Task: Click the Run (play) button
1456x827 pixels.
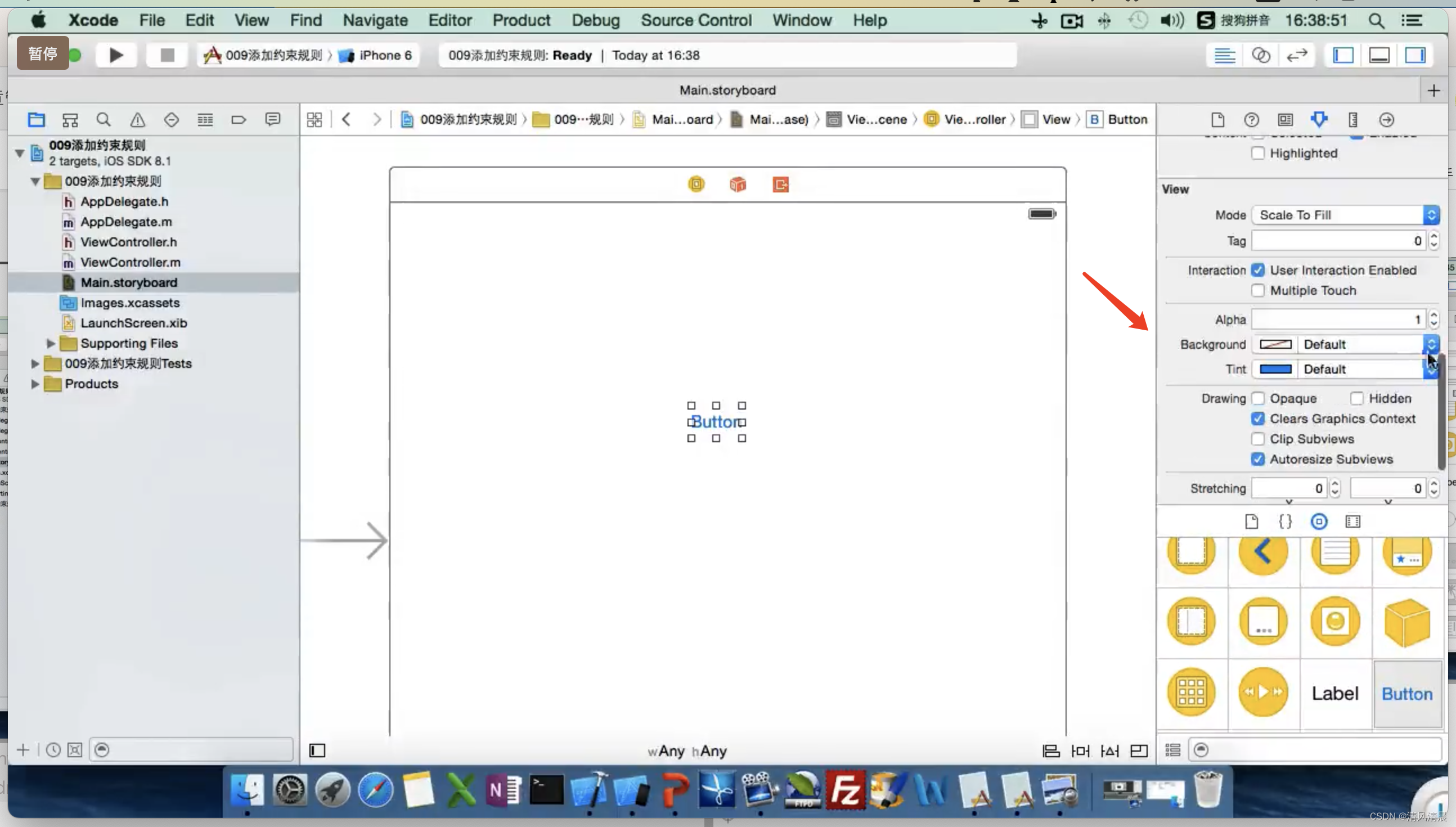Action: tap(116, 55)
